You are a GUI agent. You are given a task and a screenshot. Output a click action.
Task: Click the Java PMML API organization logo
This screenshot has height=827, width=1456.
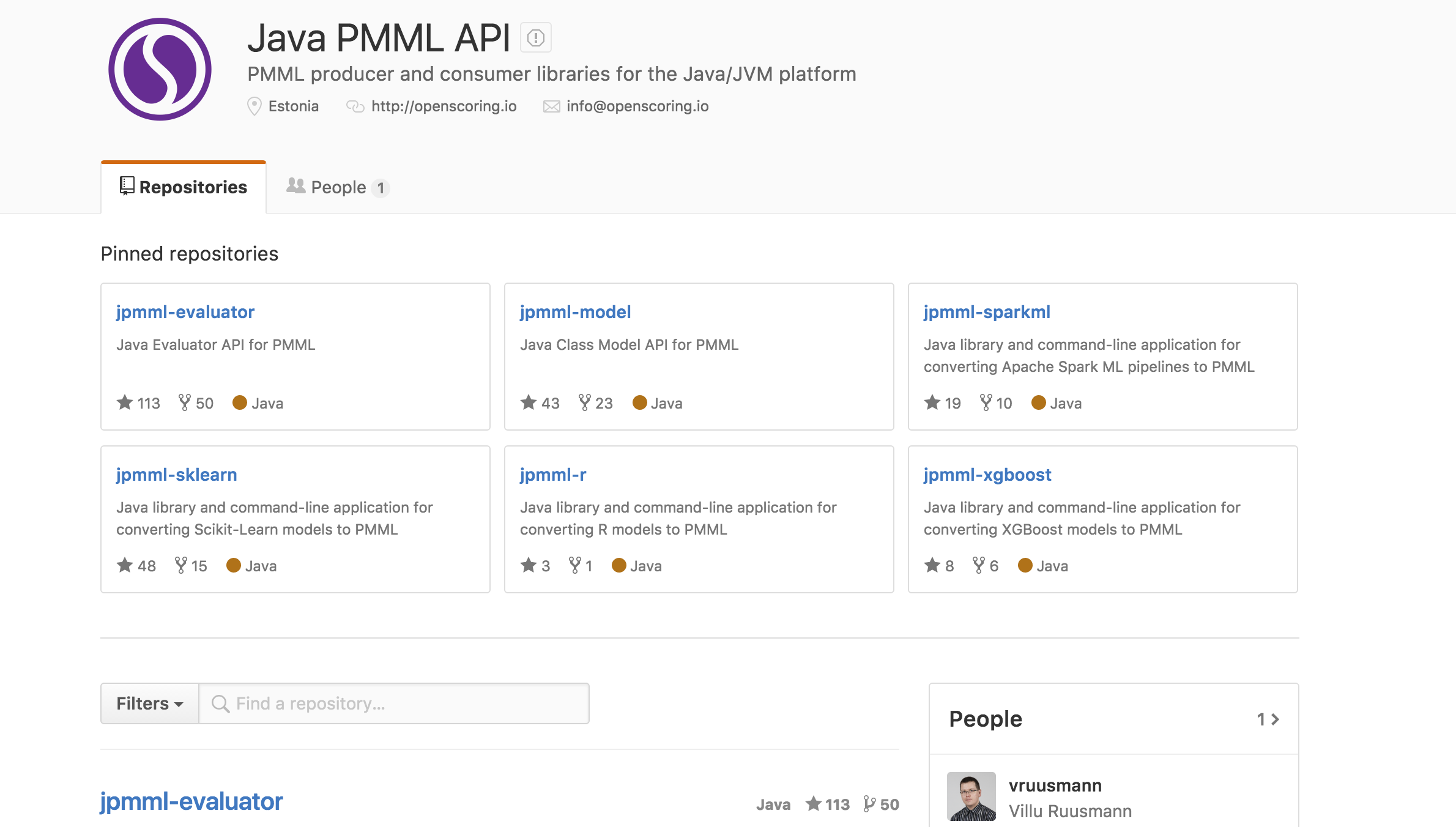click(x=160, y=69)
